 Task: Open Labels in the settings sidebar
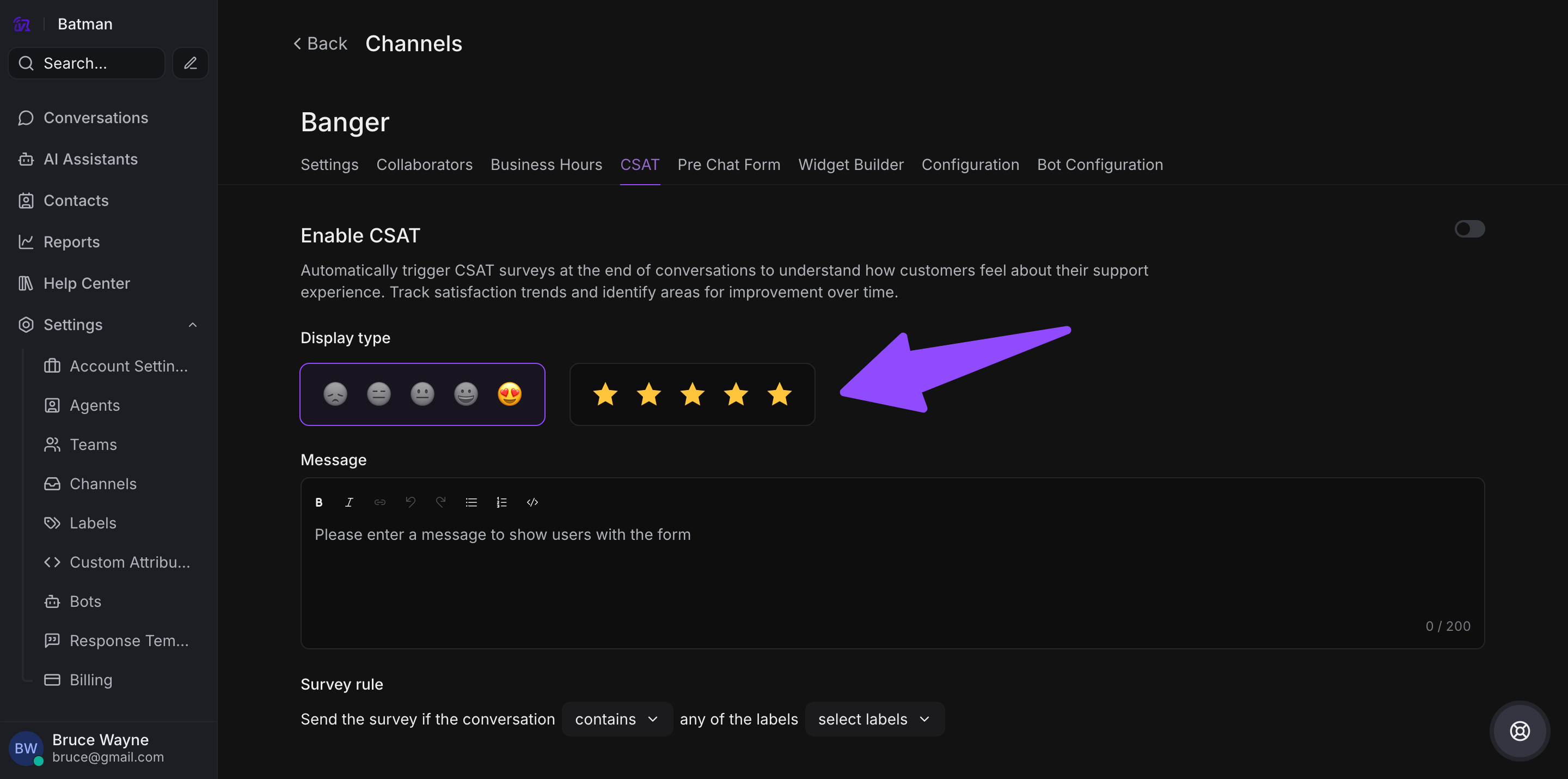click(93, 523)
